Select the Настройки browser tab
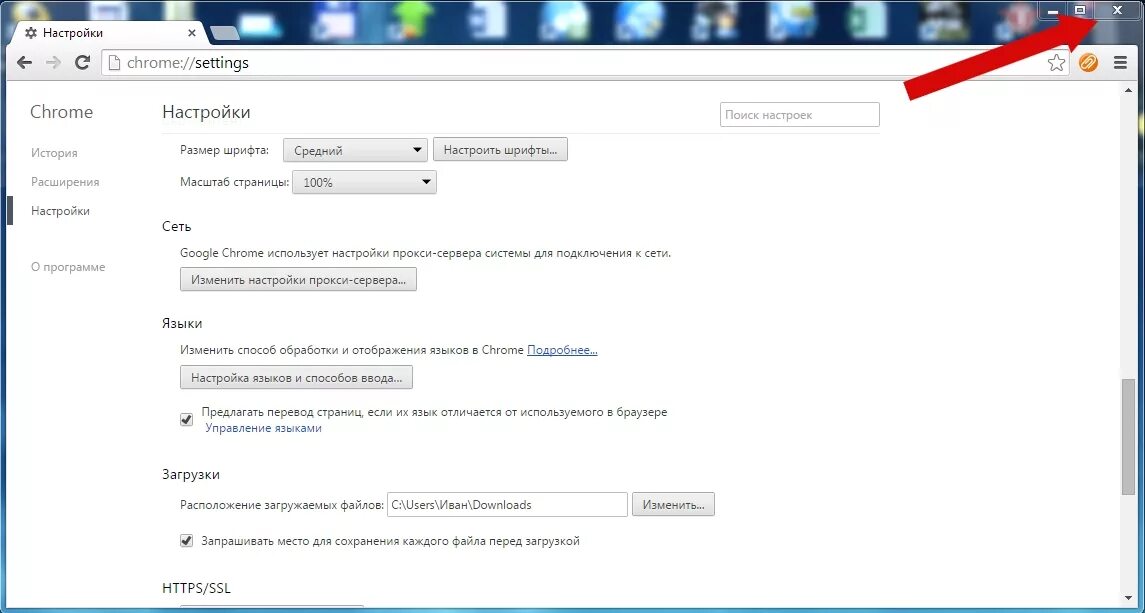Image resolution: width=1145 pixels, height=613 pixels. pos(110,33)
